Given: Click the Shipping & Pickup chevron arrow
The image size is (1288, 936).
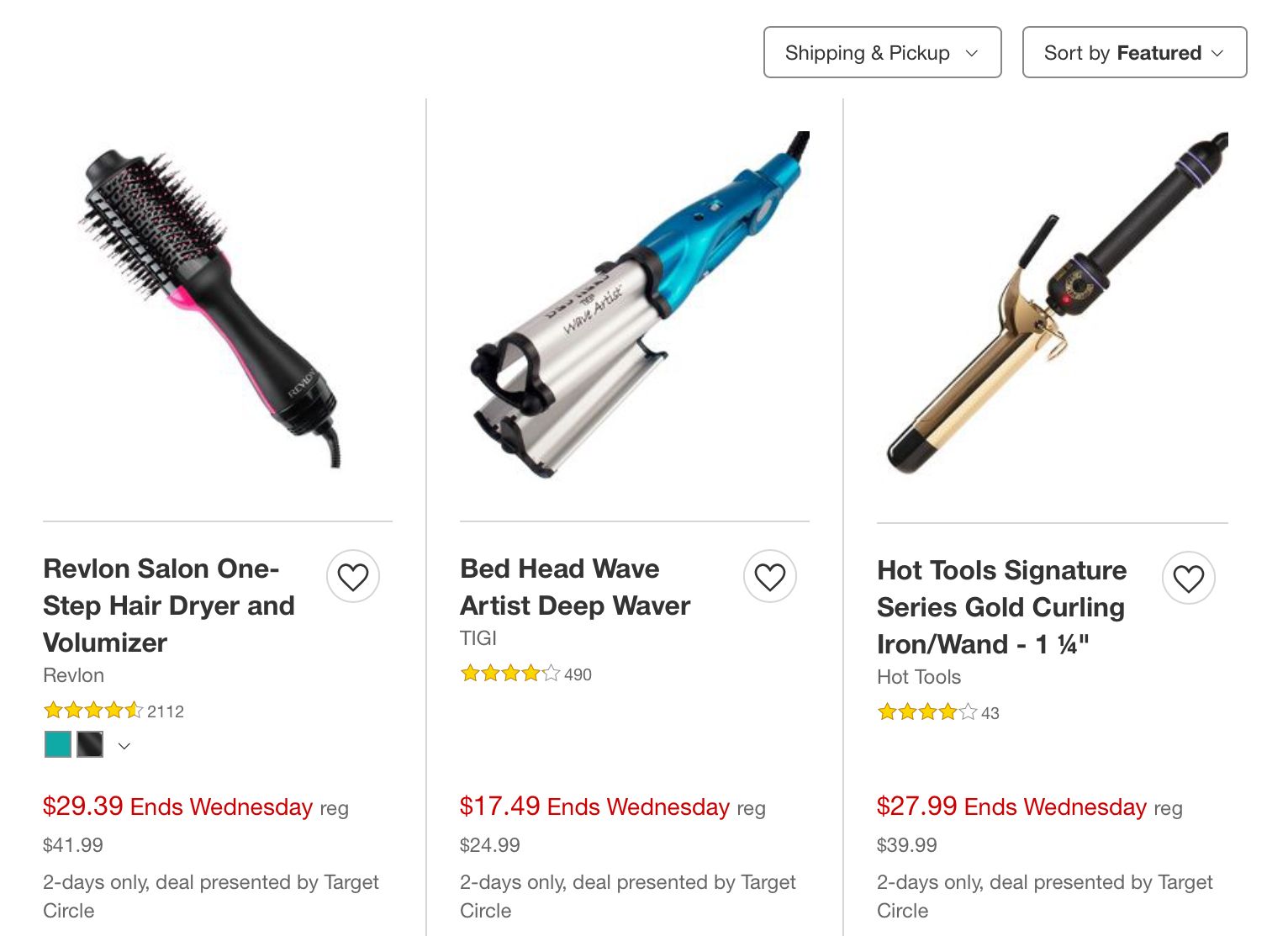Looking at the screenshot, I should coord(973,52).
